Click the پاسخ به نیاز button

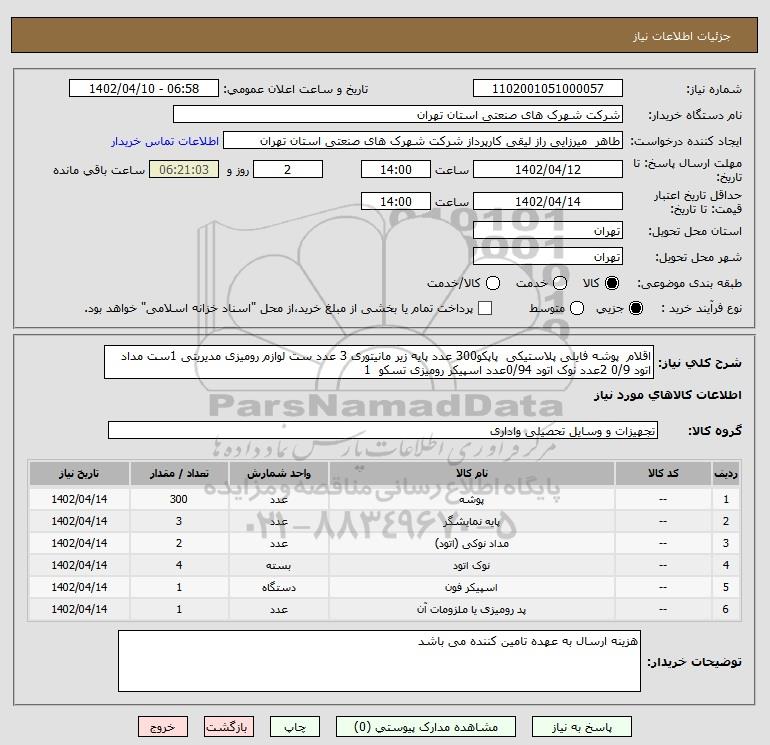582,727
